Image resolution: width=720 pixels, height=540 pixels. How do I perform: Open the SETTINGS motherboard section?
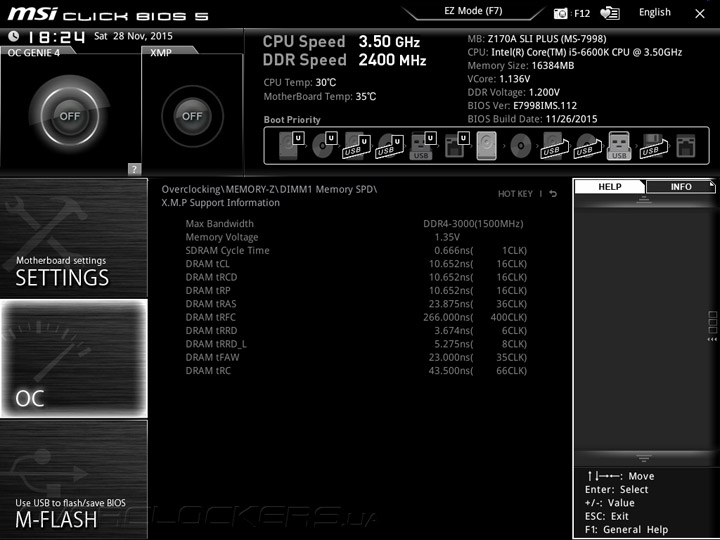tap(73, 238)
